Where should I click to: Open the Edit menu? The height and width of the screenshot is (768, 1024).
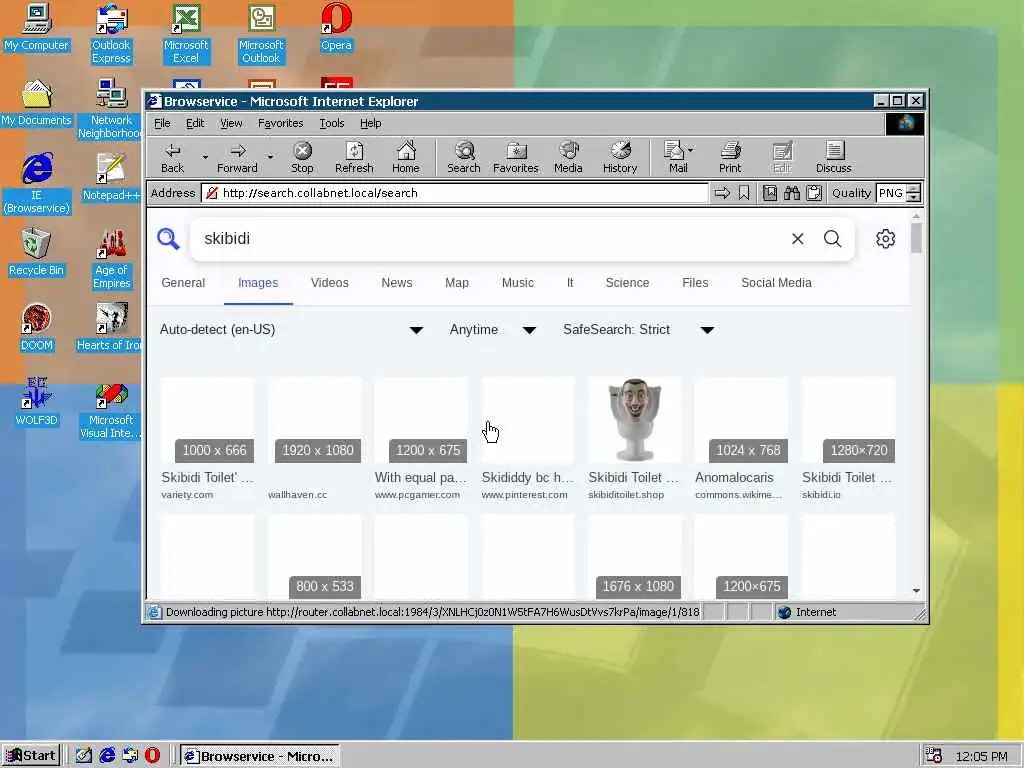point(195,123)
